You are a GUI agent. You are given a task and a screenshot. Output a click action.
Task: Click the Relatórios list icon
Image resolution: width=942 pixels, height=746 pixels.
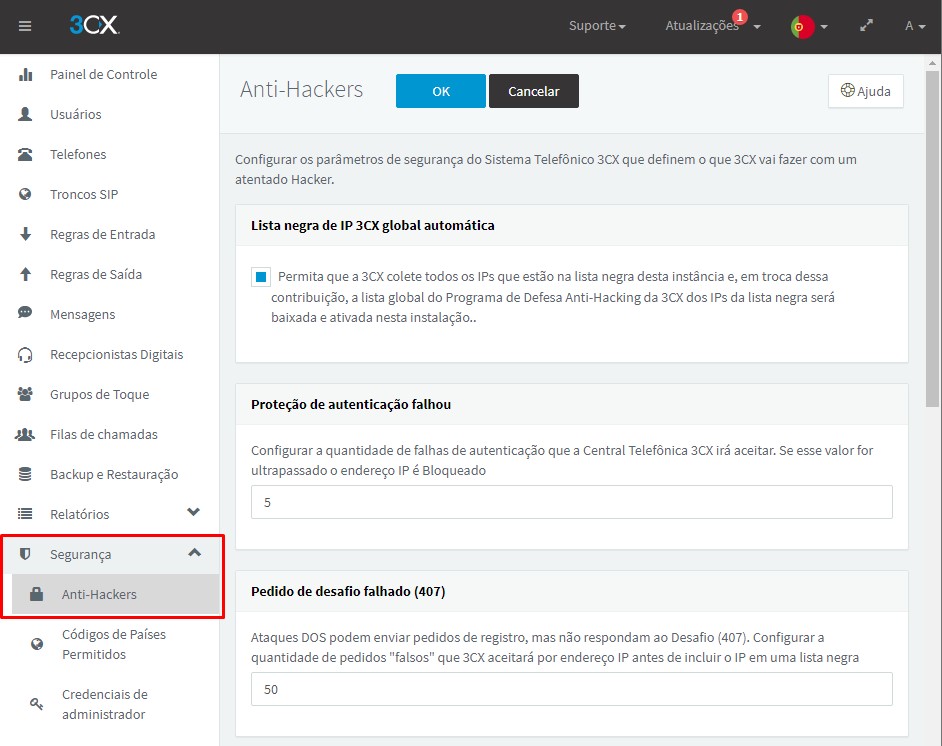tap(25, 514)
